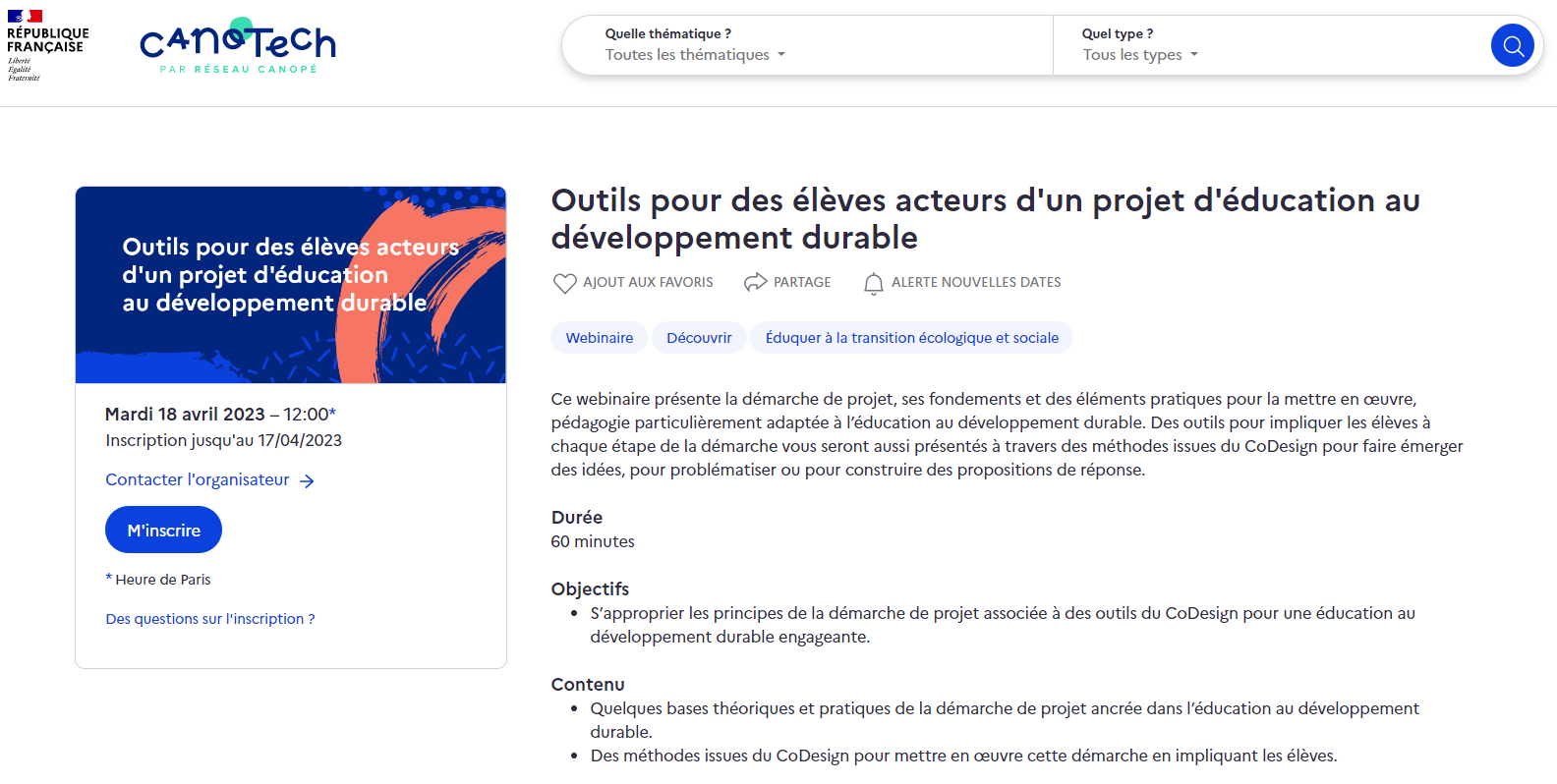Click ALERTE NOUVELLES DATES text

coord(976,282)
